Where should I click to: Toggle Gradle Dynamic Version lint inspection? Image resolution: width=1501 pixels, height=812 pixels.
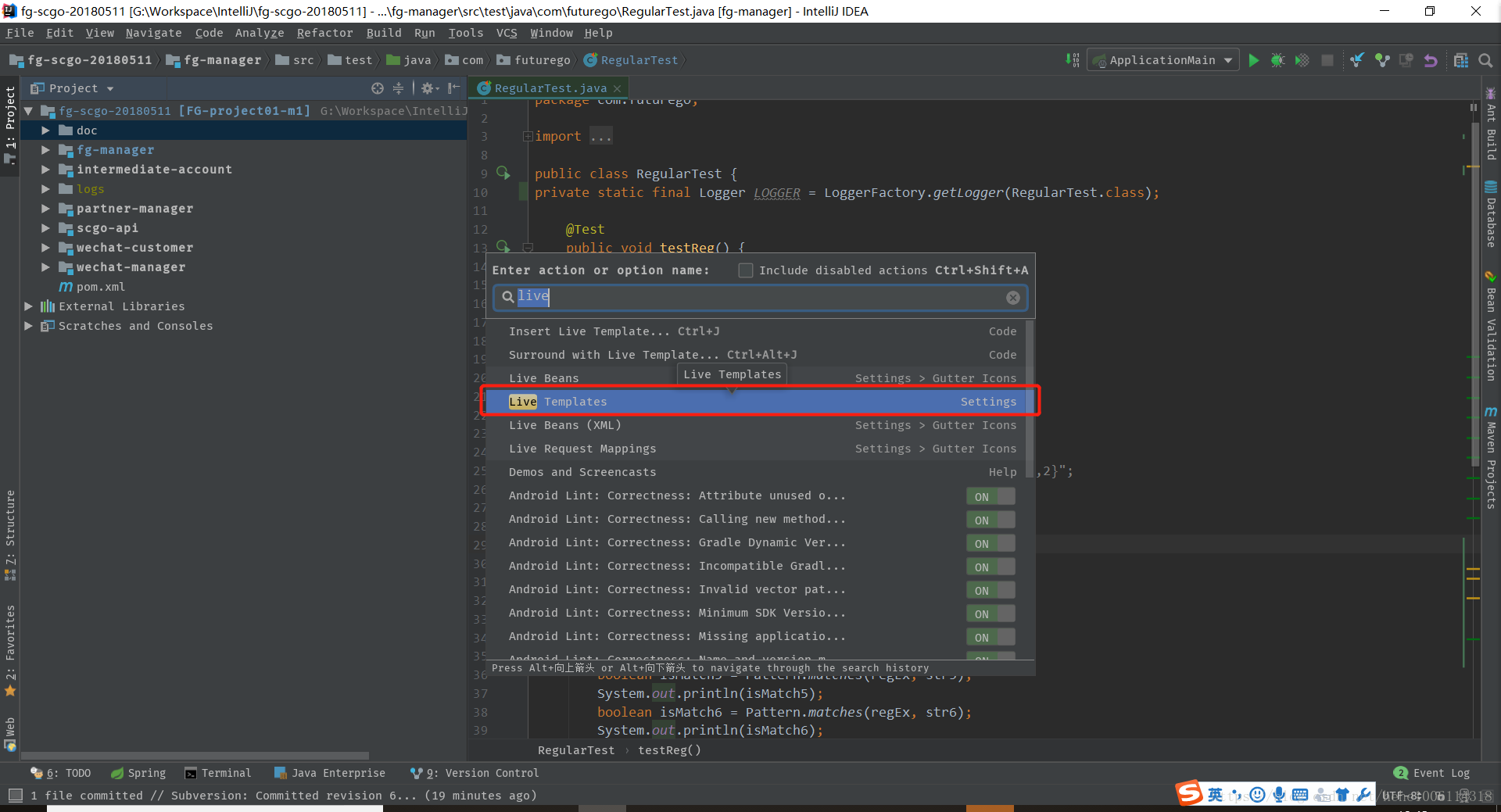pos(991,543)
